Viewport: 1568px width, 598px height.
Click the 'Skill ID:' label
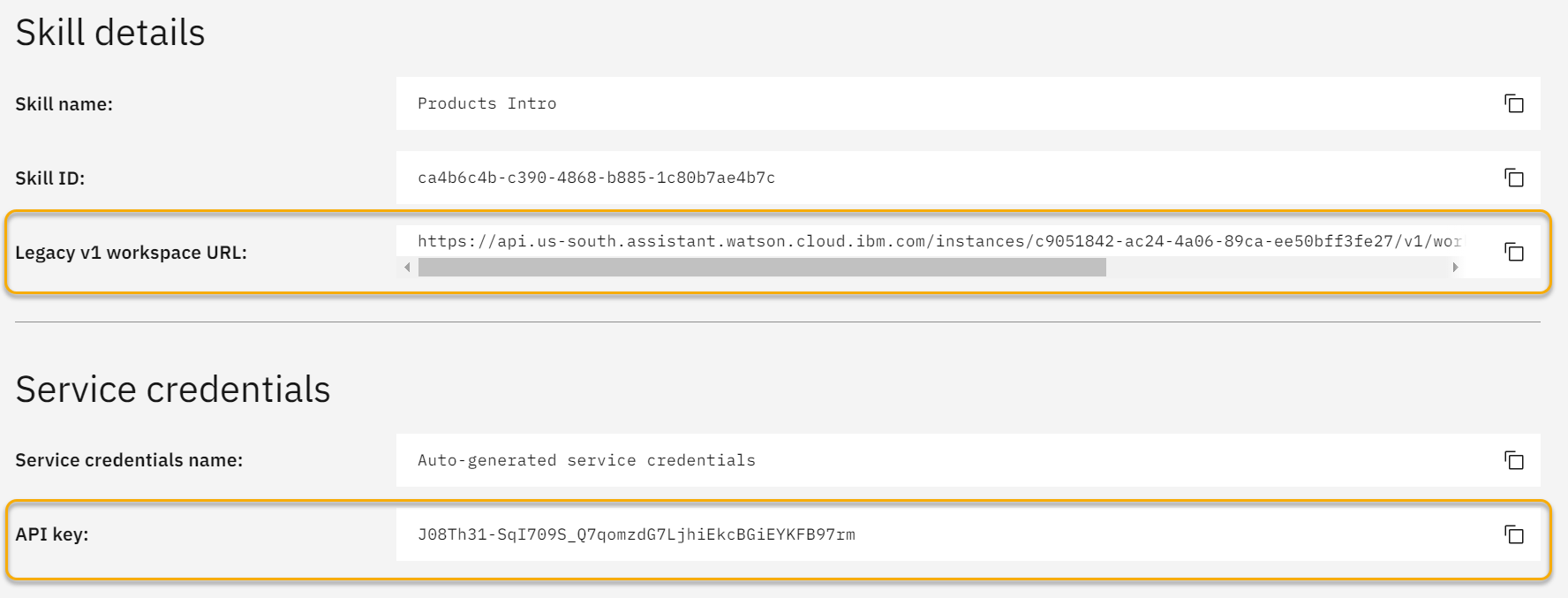pyautogui.click(x=49, y=178)
